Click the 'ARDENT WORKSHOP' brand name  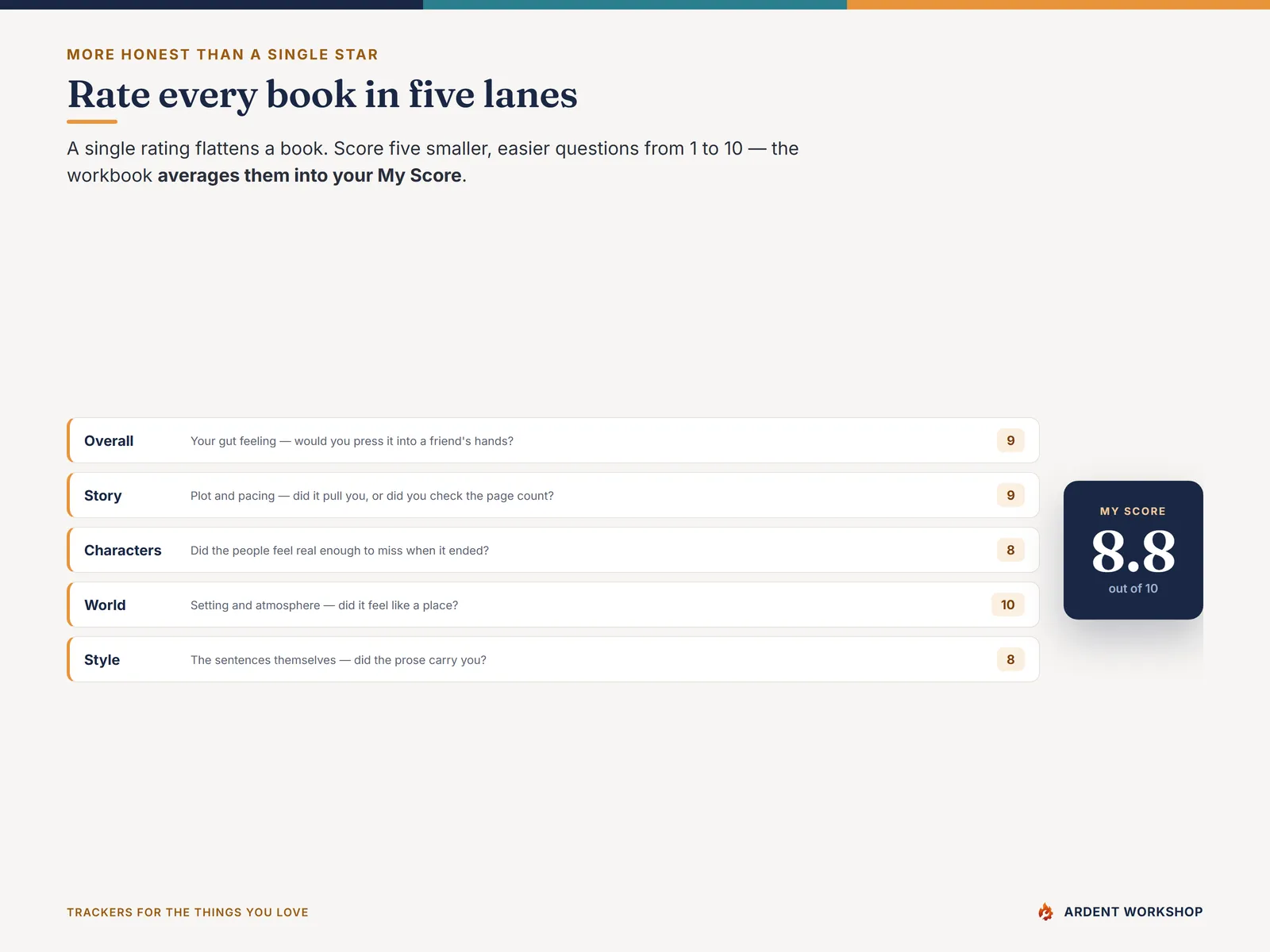[1133, 912]
